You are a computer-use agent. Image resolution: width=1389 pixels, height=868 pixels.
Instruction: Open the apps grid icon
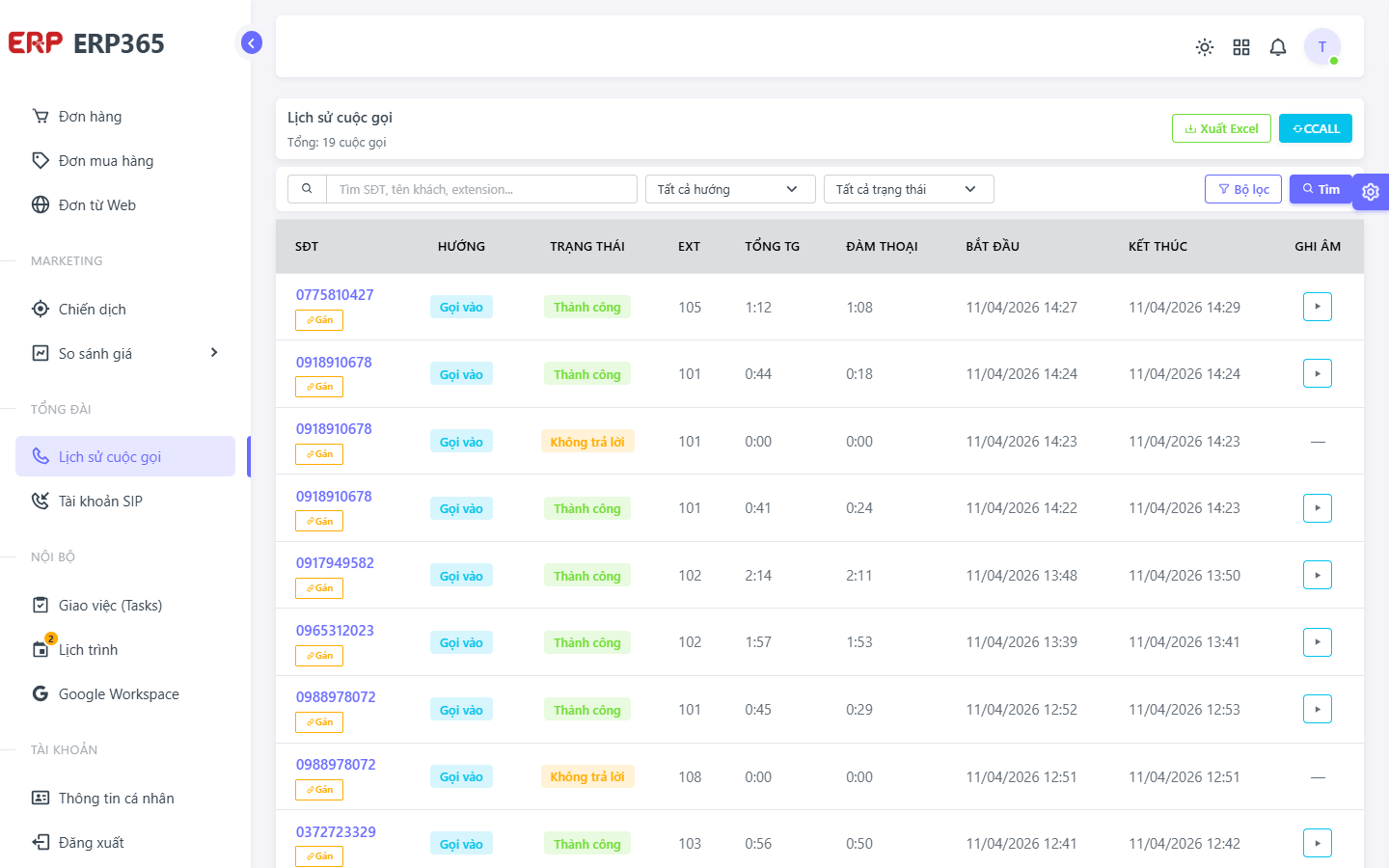[1241, 47]
